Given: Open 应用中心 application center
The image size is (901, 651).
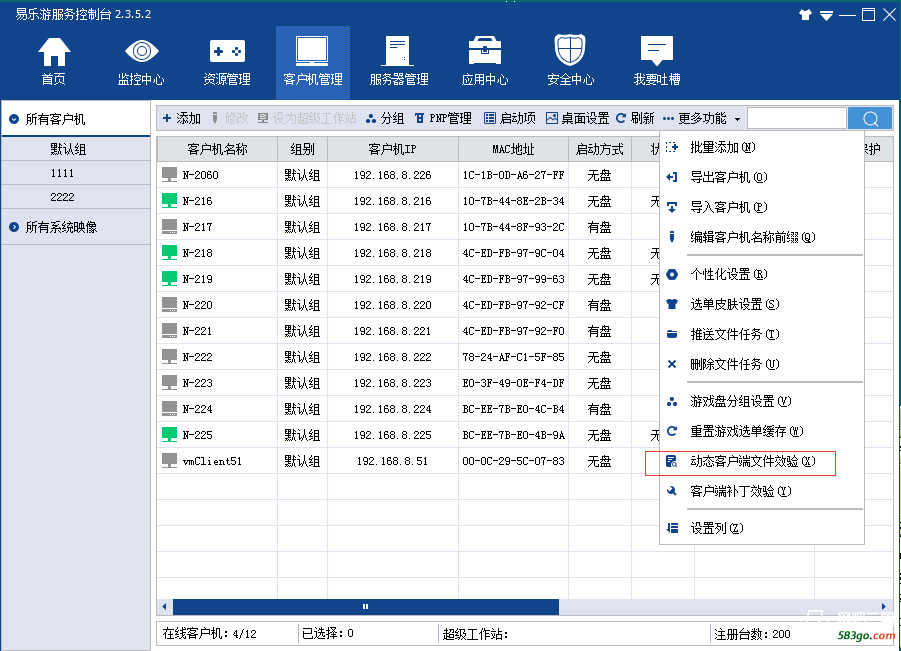Looking at the screenshot, I should 485,61.
